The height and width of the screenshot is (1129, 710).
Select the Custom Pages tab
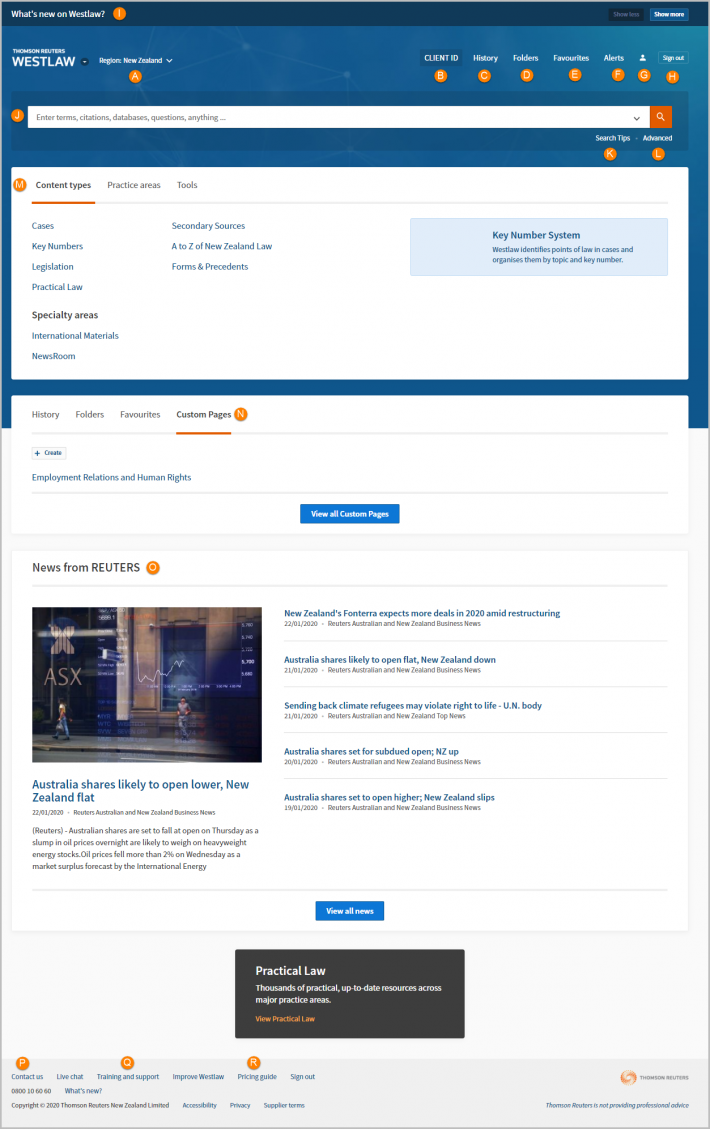[x=204, y=415]
